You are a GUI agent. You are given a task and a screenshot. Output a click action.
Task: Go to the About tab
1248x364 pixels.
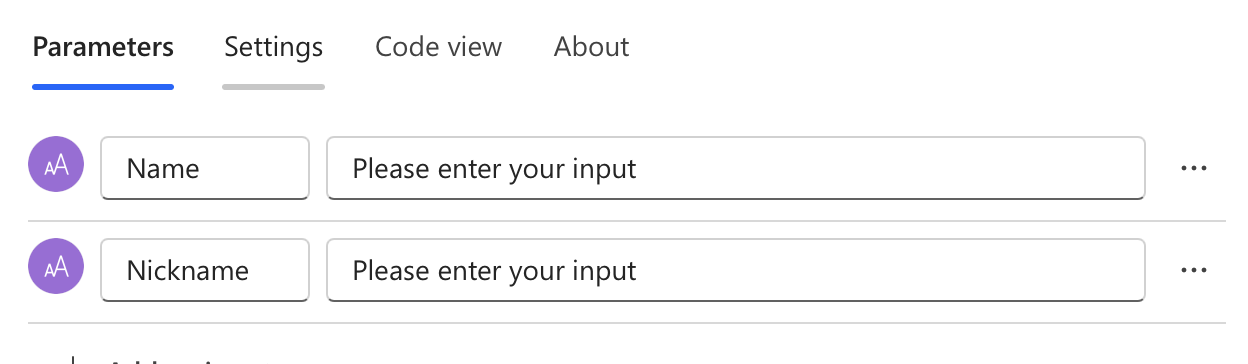591,47
